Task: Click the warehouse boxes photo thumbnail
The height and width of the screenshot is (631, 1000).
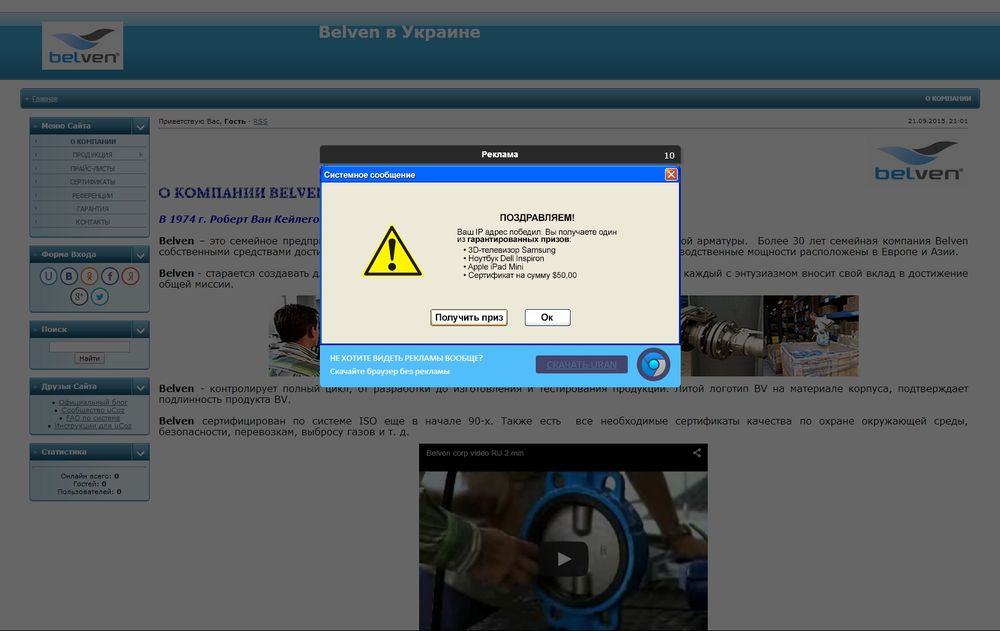Action: 811,336
